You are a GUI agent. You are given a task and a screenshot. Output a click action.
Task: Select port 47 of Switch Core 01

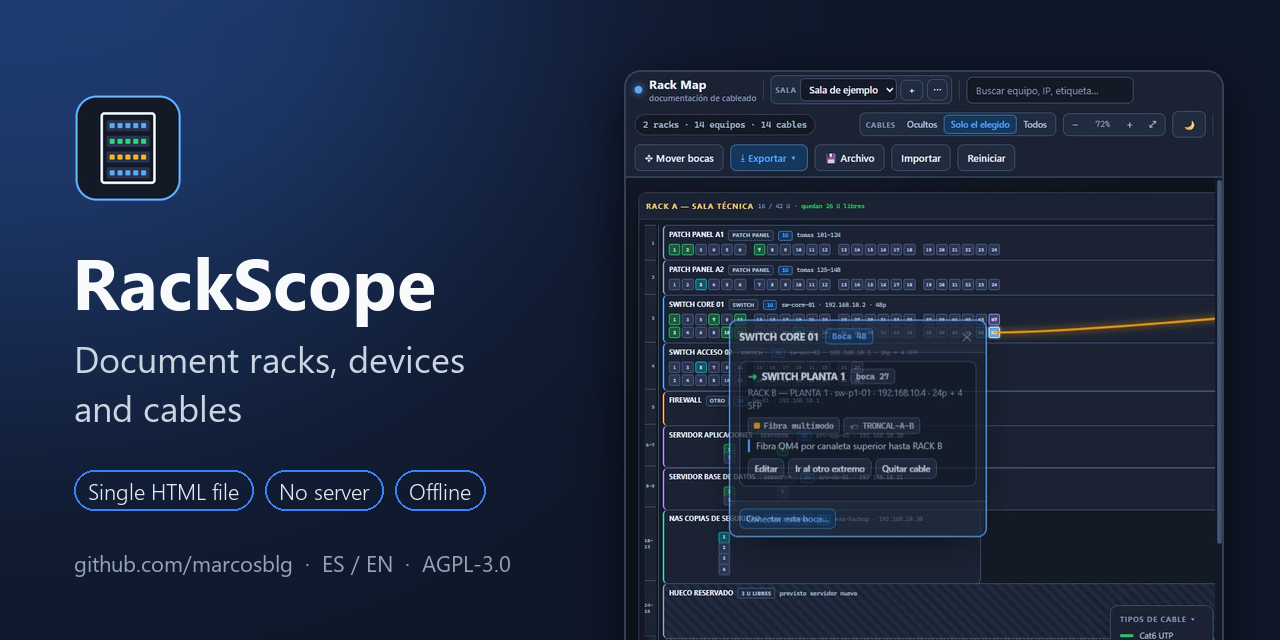click(x=994, y=320)
